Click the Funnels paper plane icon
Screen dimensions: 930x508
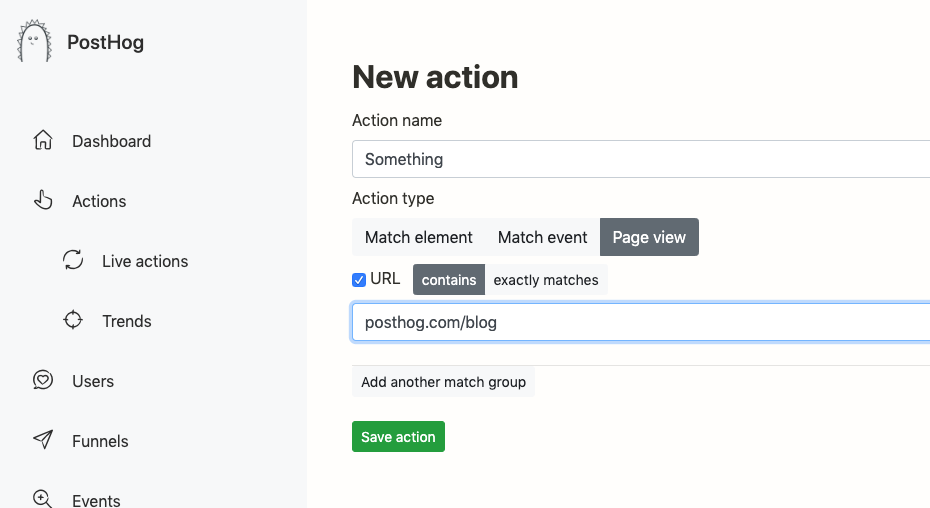pos(43,441)
